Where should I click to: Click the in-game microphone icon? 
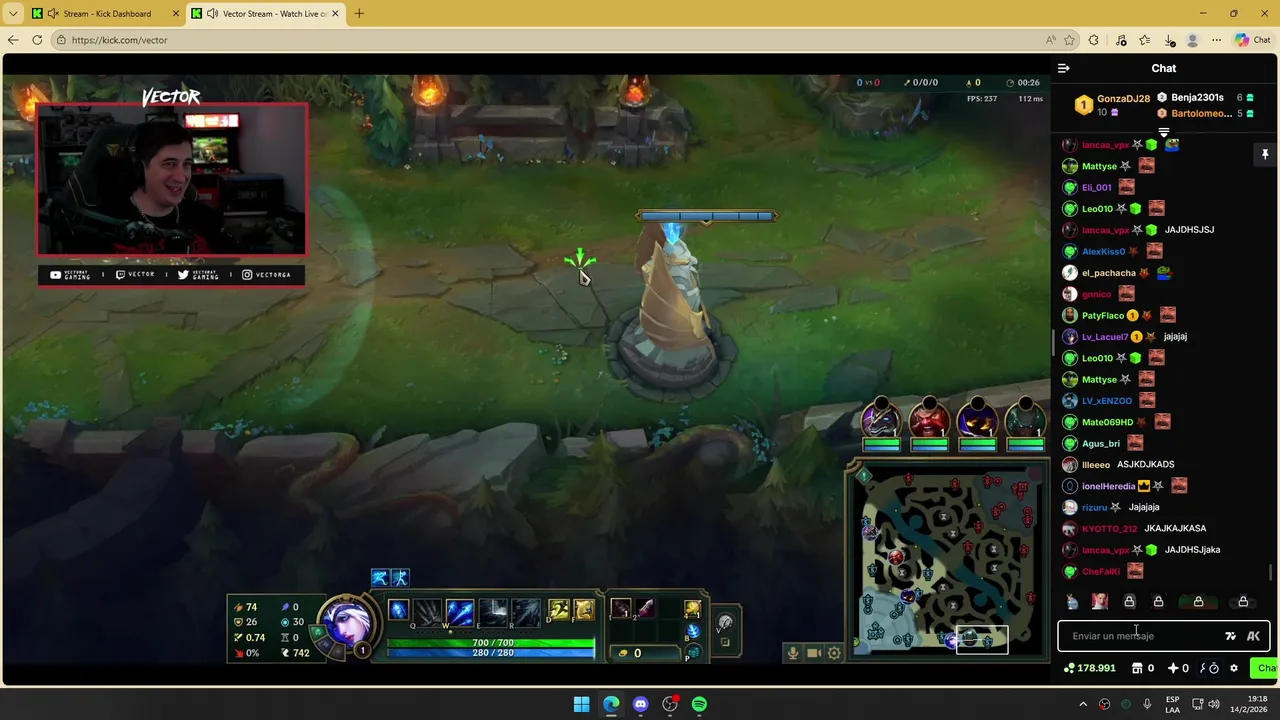click(793, 653)
